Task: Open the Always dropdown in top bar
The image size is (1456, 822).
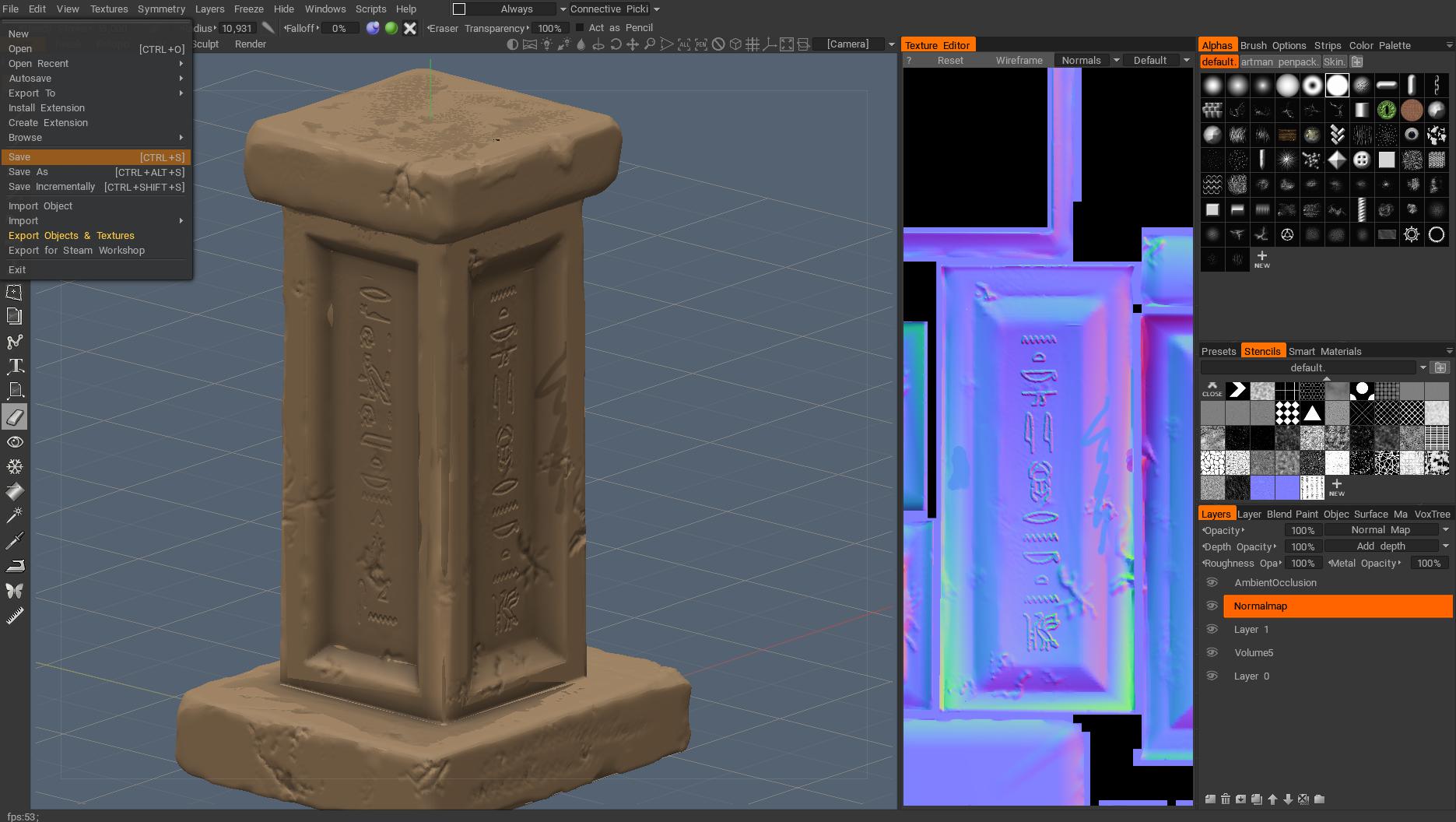Action: click(x=517, y=9)
